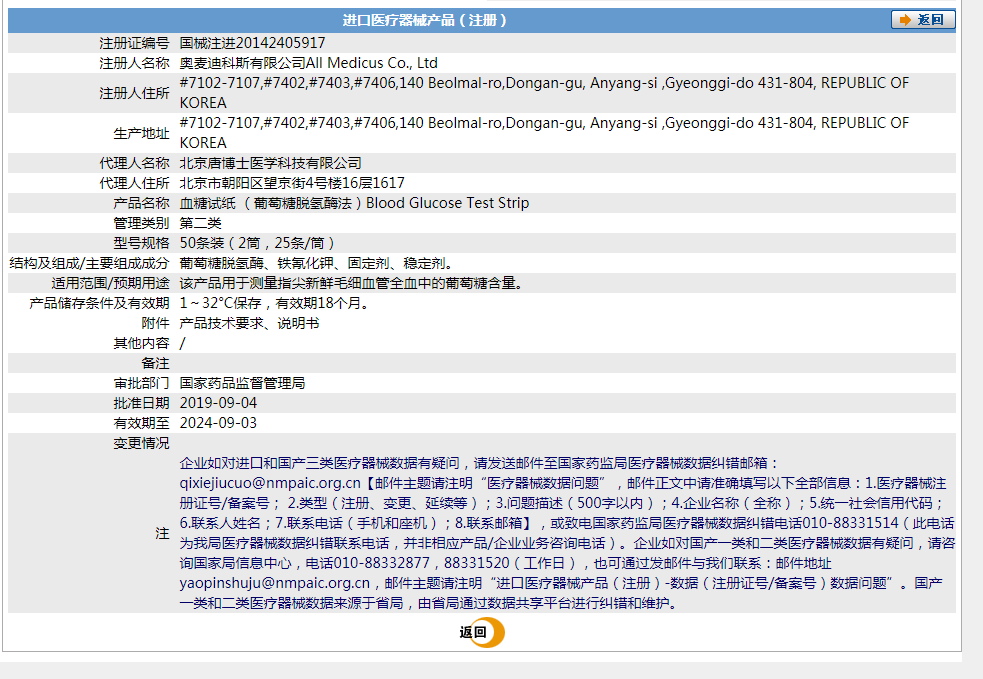
Task: Click phone number 010-88331514 in the note
Action: point(850,523)
